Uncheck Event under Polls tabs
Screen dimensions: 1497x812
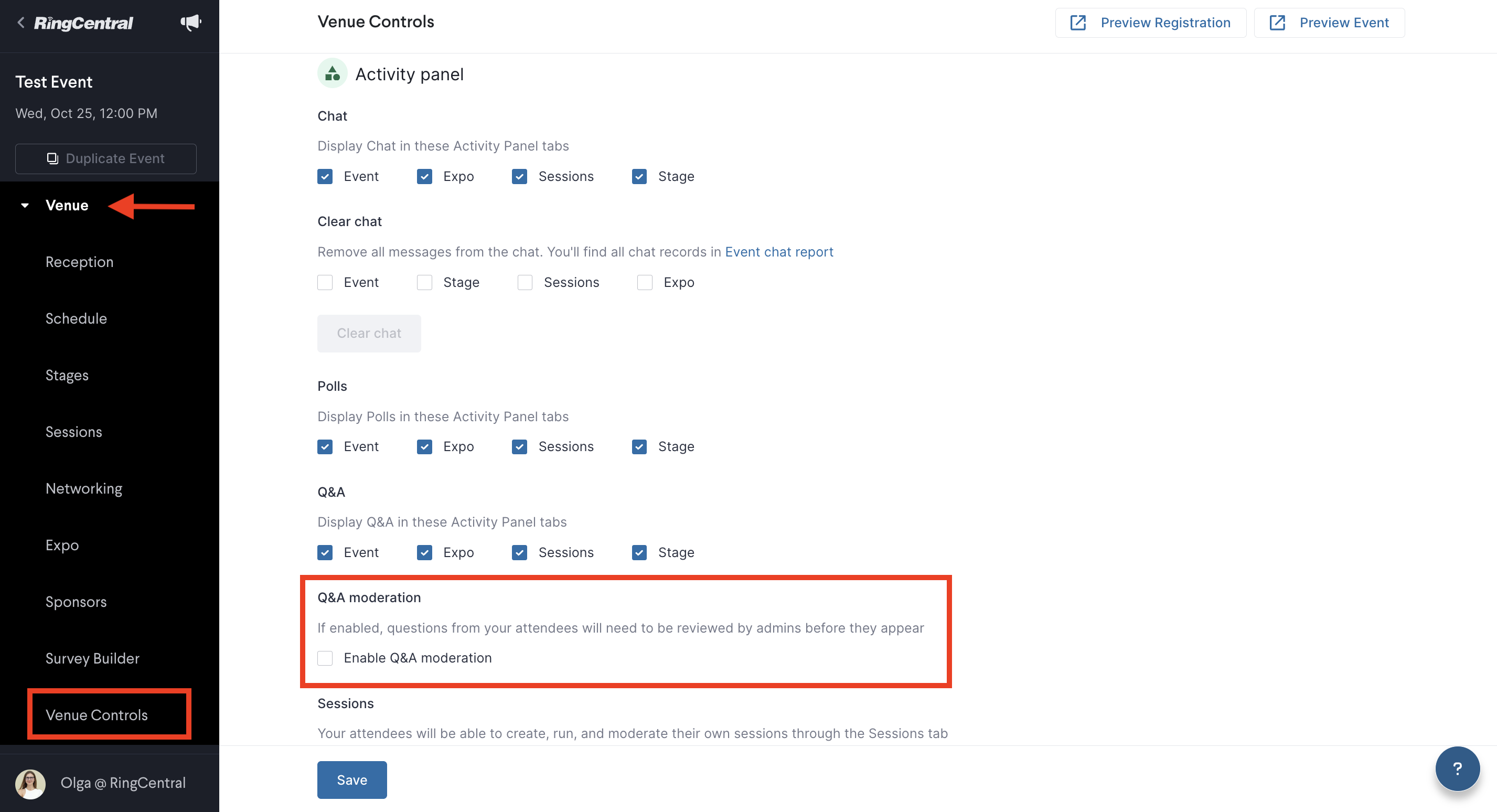(325, 447)
